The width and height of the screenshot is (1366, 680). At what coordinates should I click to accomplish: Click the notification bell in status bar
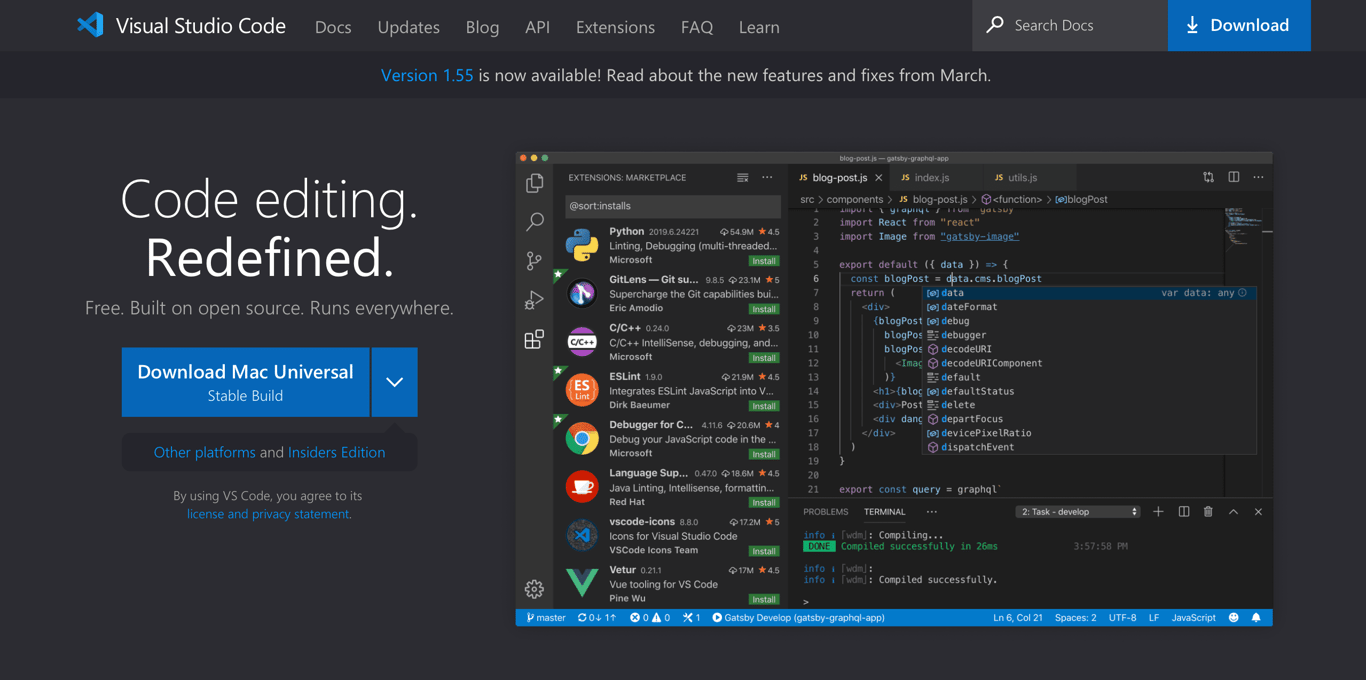(x=1256, y=618)
